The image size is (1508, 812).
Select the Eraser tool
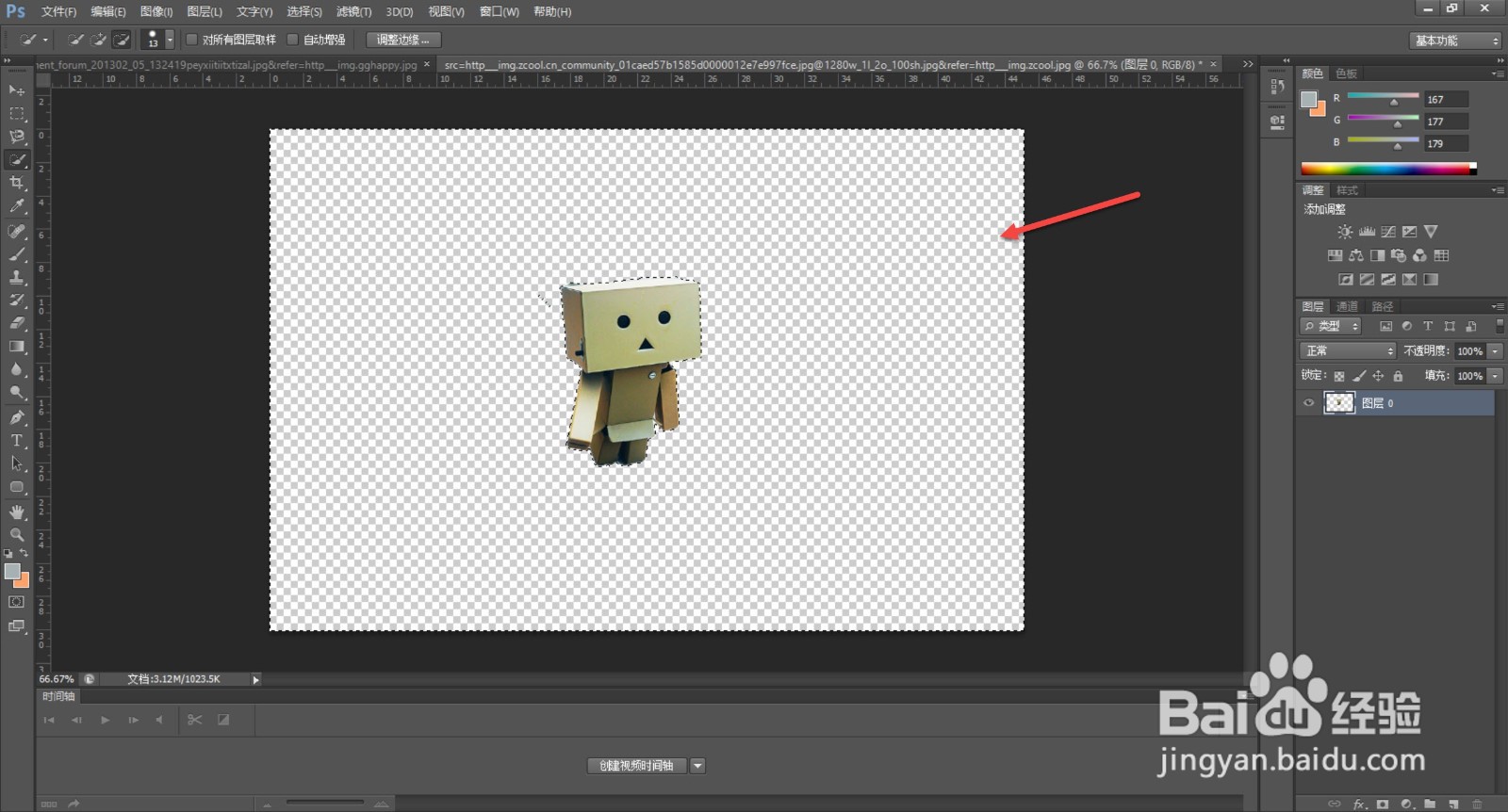[x=17, y=323]
